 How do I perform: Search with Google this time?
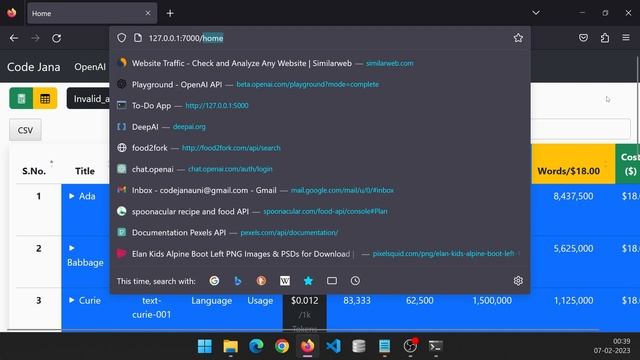click(x=214, y=281)
